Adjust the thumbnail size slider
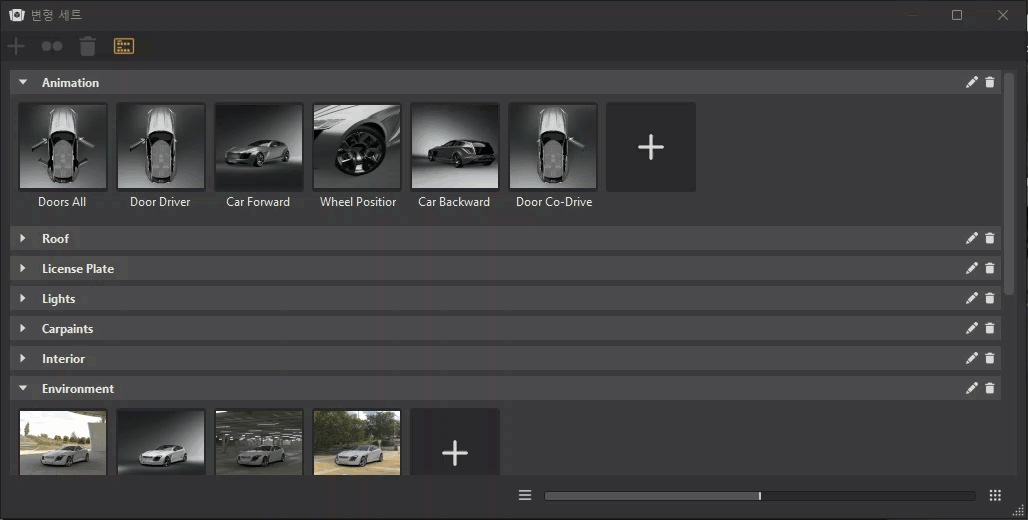 click(x=760, y=495)
